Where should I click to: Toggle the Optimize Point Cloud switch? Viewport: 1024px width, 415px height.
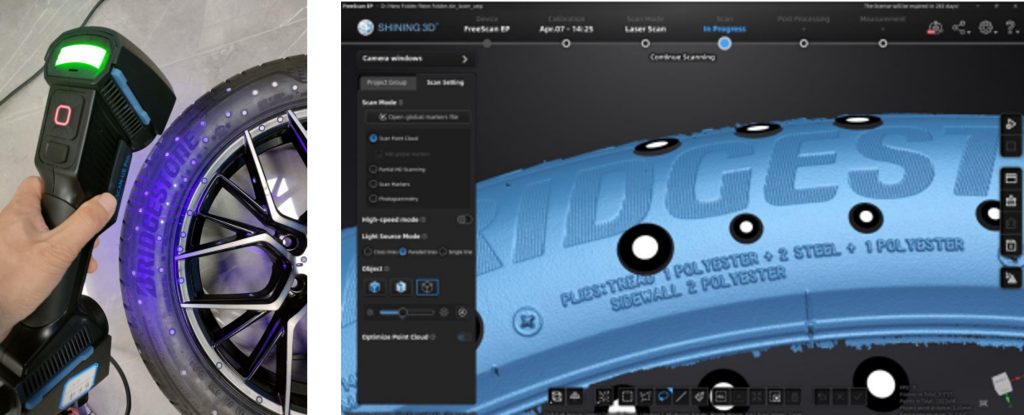pyautogui.click(x=465, y=337)
